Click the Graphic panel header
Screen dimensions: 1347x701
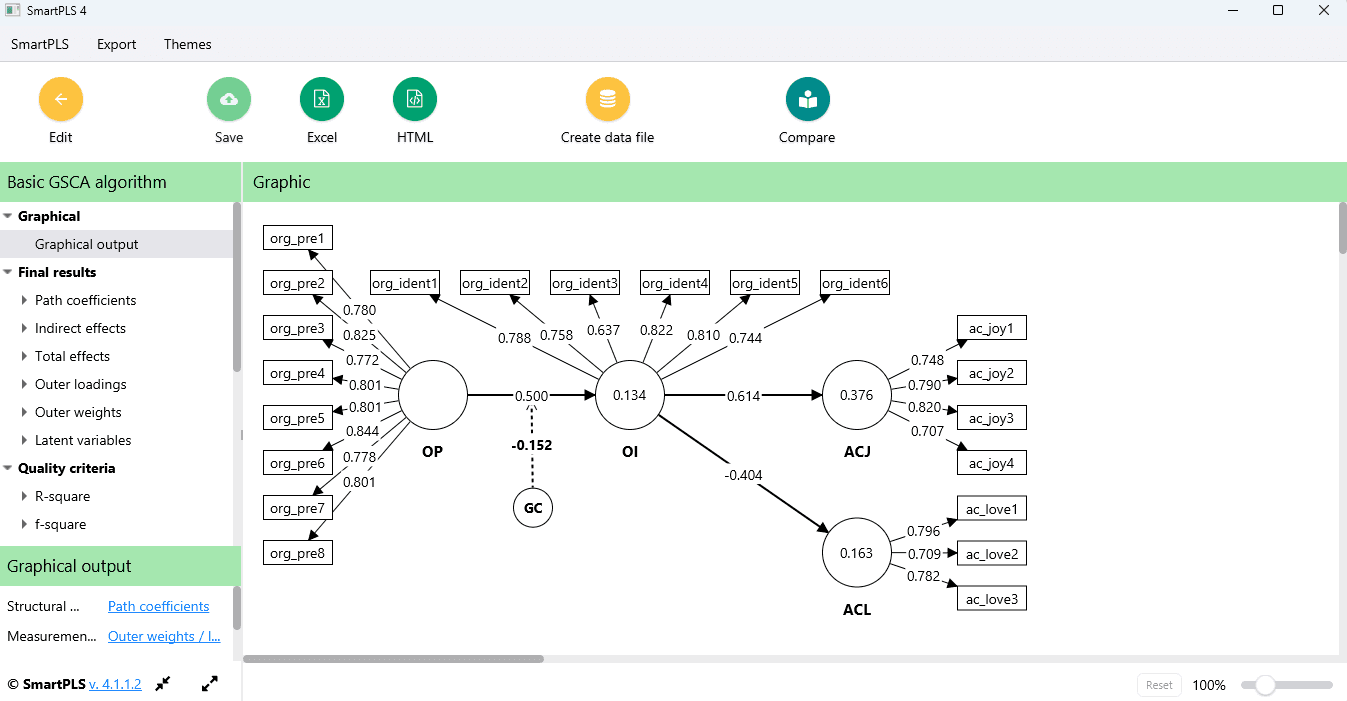(x=795, y=182)
